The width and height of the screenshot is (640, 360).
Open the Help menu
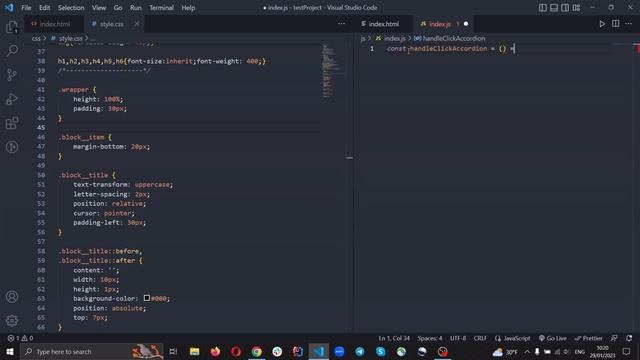pyautogui.click(x=188, y=8)
